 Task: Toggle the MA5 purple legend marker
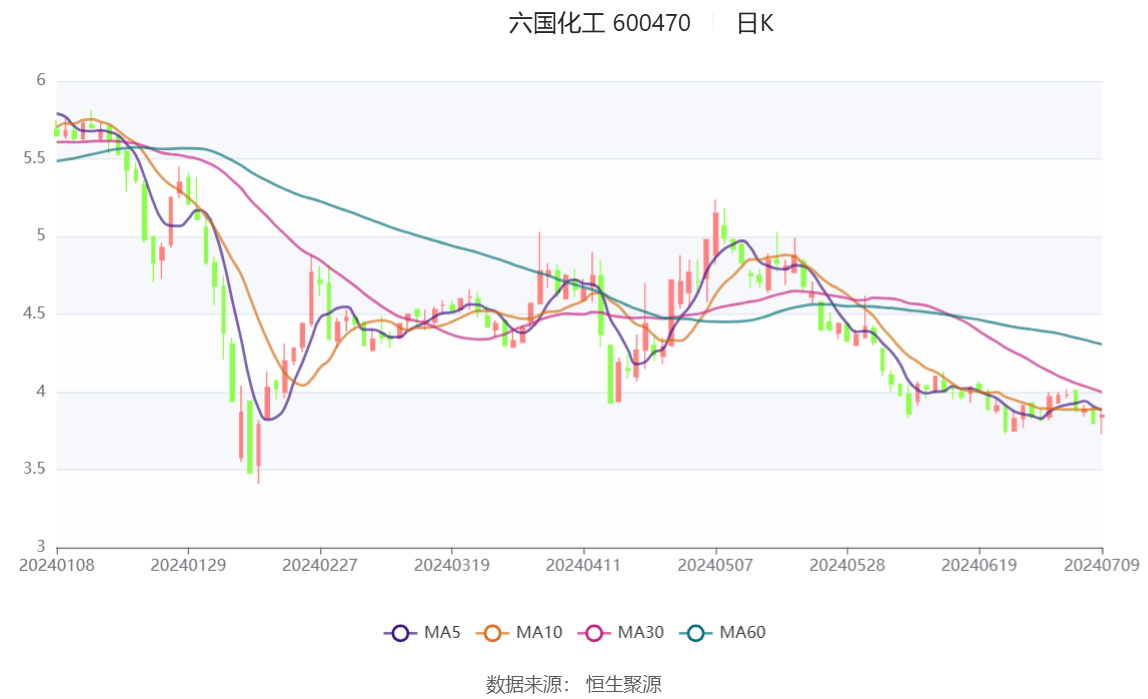pos(401,633)
